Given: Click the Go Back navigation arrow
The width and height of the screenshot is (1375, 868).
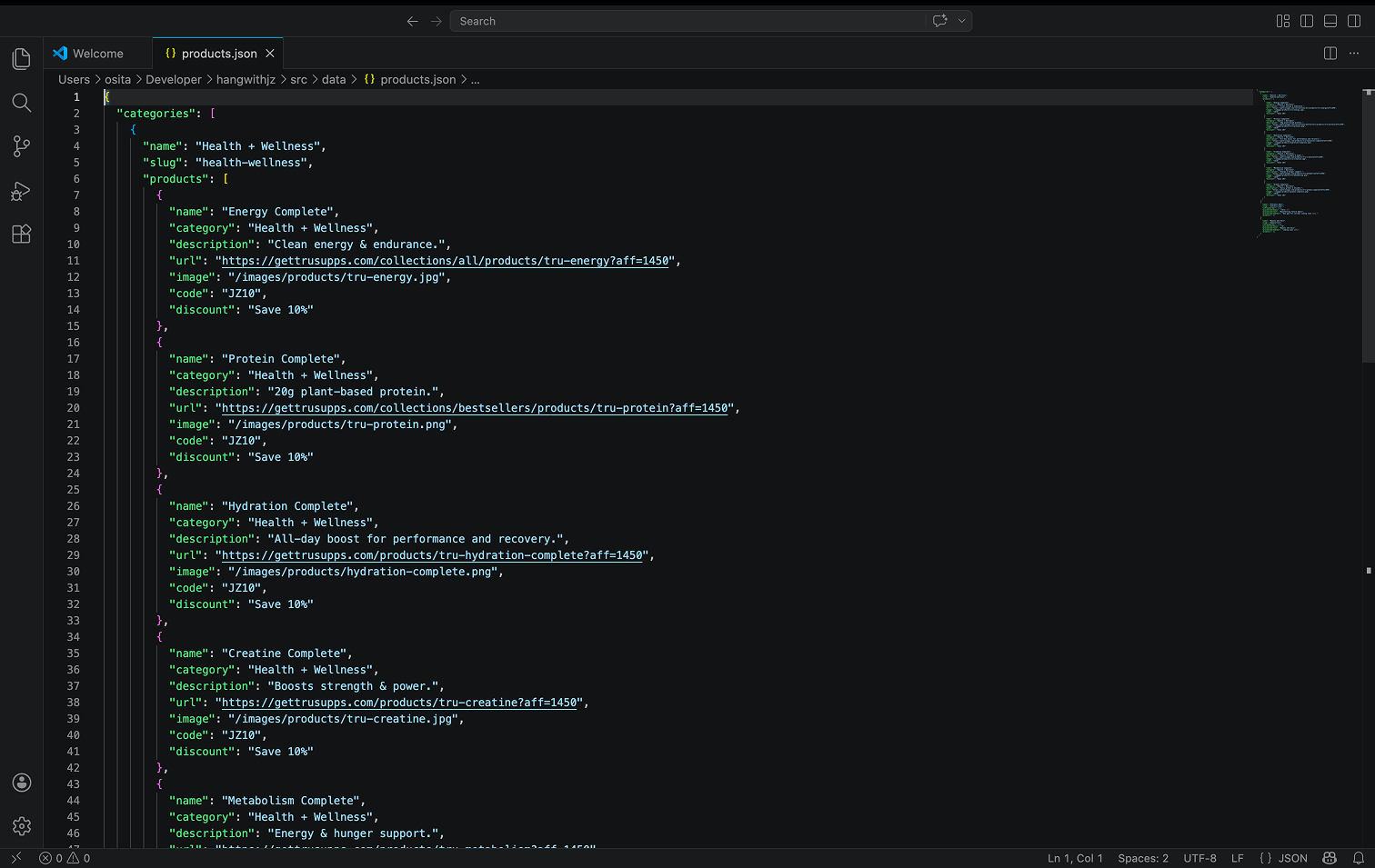Looking at the screenshot, I should [412, 20].
